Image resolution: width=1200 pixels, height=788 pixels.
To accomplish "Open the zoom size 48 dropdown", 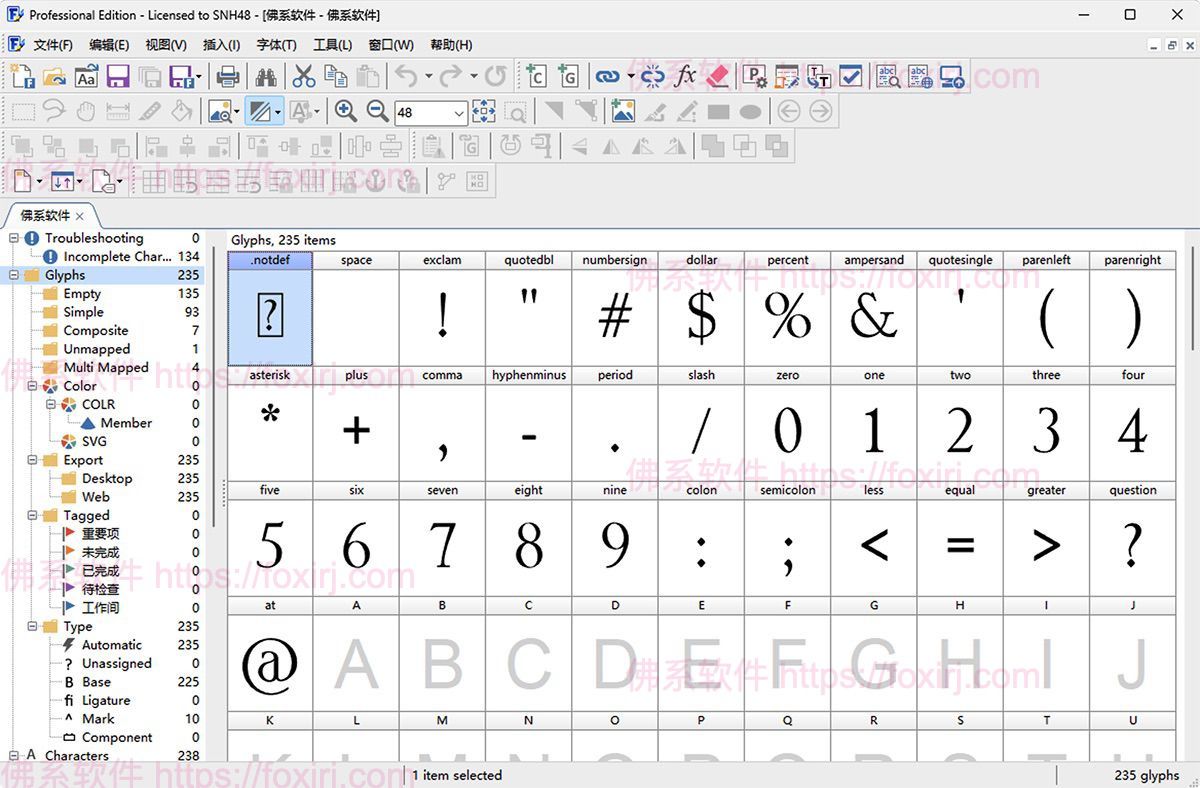I will point(459,113).
